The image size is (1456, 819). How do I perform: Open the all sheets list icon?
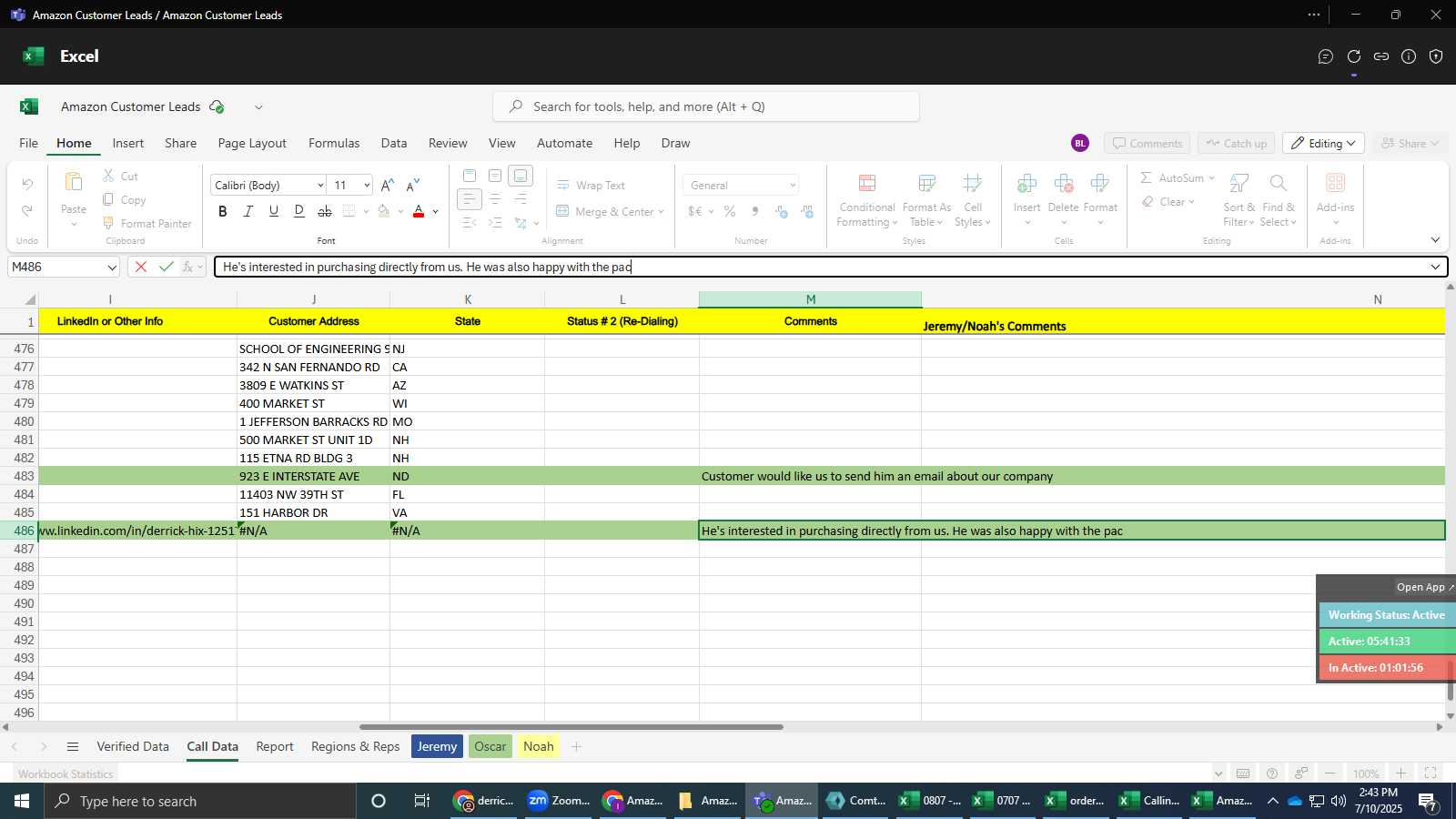pos(73,746)
